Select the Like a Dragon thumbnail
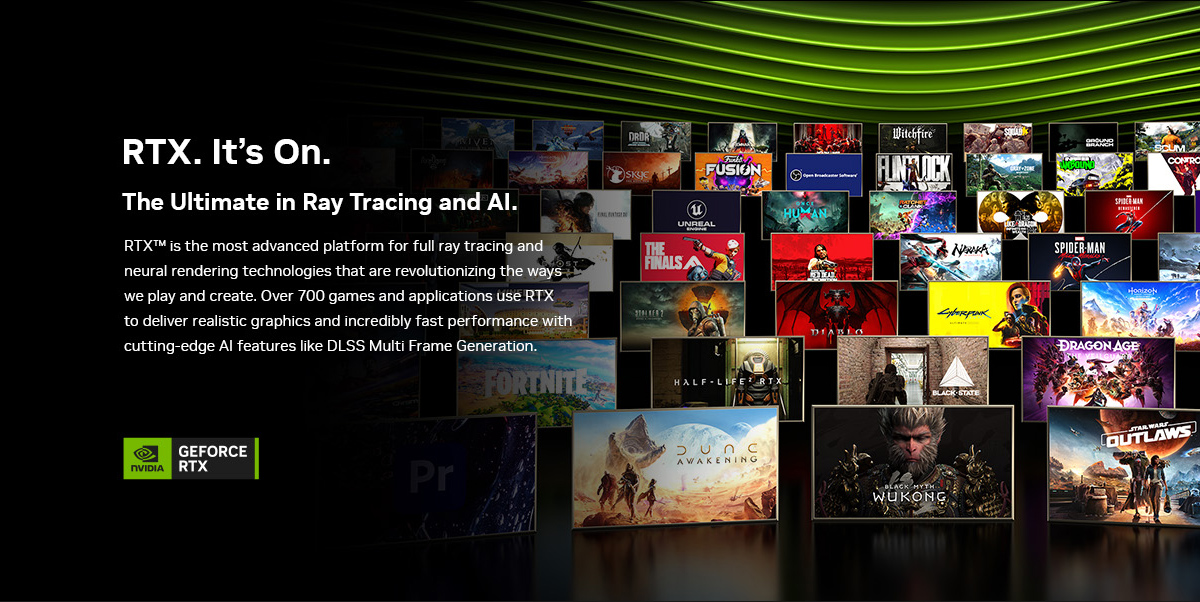The image size is (1200, 602). click(x=1020, y=213)
